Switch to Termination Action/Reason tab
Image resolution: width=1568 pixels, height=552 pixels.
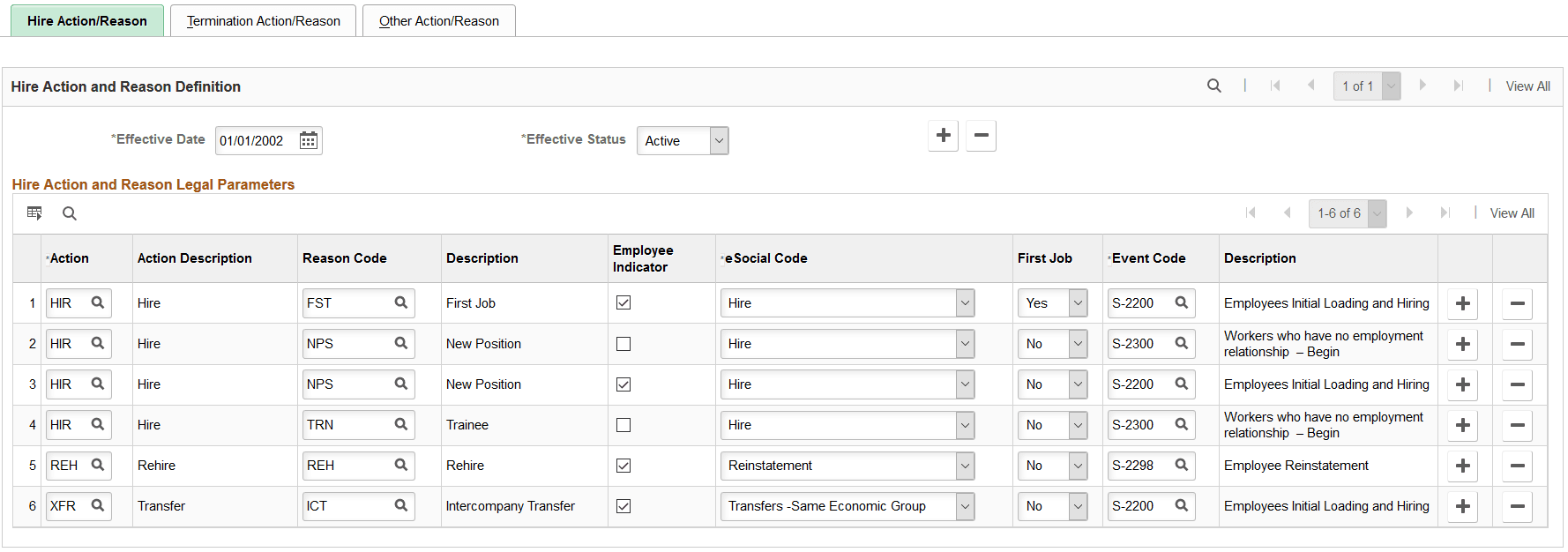point(263,21)
